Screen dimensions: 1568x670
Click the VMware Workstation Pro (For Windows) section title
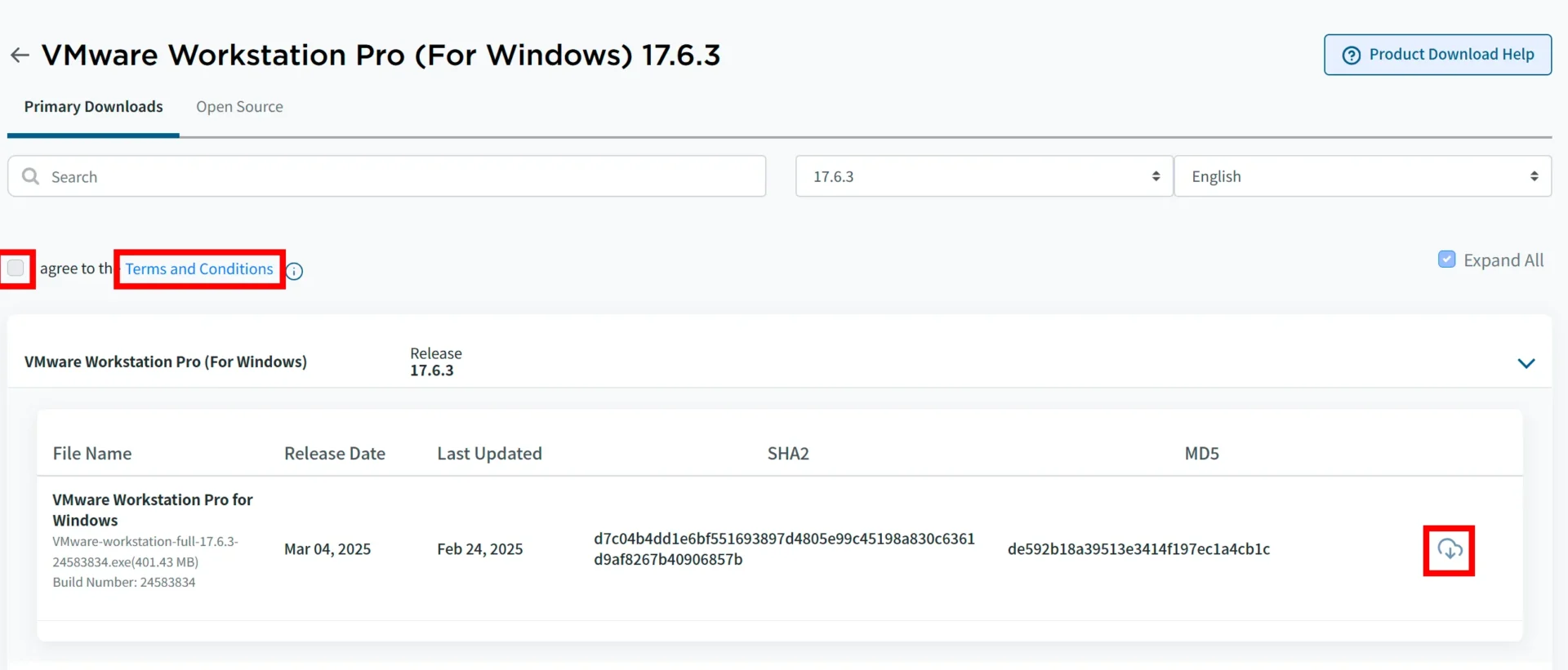[166, 362]
